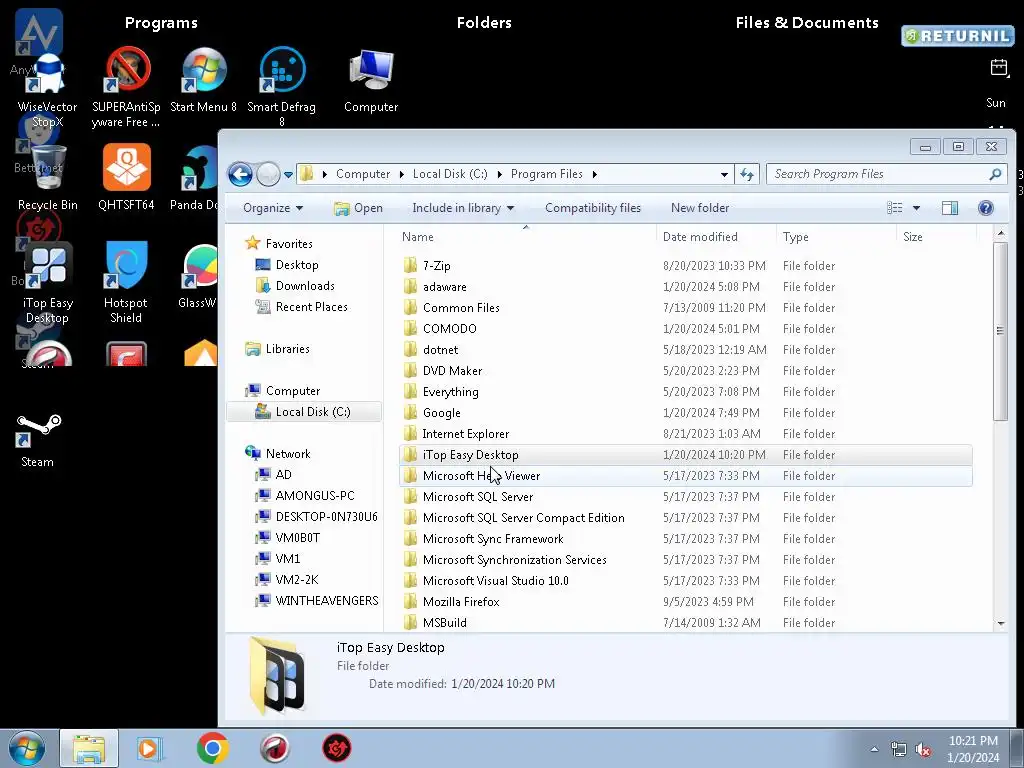1024x768 pixels.
Task: Go back in Explorer navigation
Action: (x=240, y=174)
